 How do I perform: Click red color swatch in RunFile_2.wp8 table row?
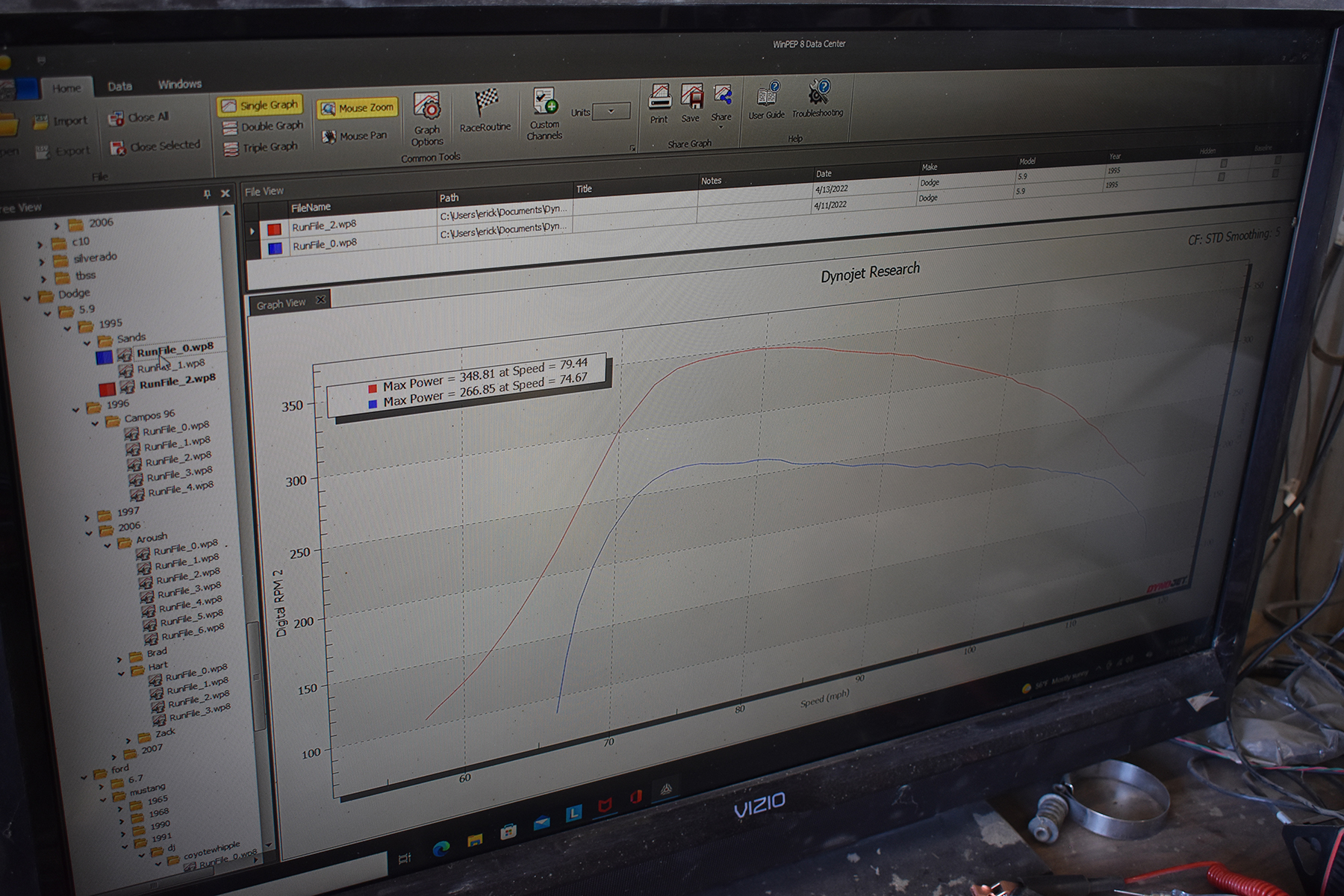click(x=274, y=230)
